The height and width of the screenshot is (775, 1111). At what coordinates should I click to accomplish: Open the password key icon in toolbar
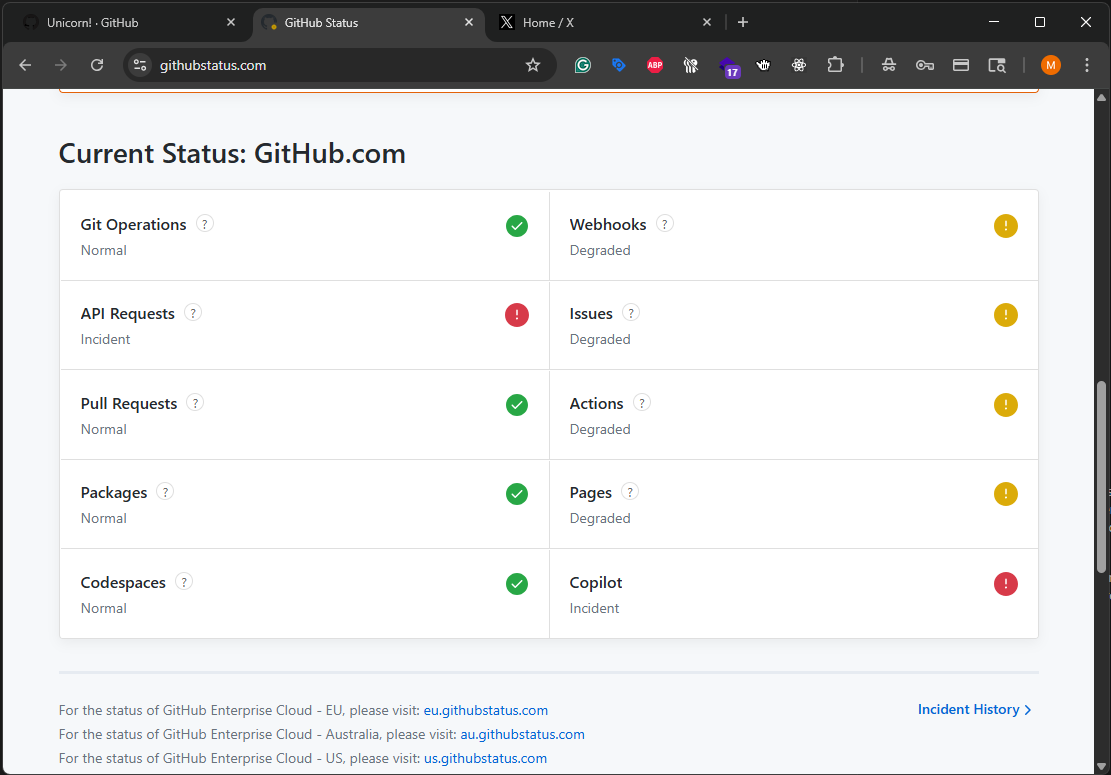click(x=924, y=65)
